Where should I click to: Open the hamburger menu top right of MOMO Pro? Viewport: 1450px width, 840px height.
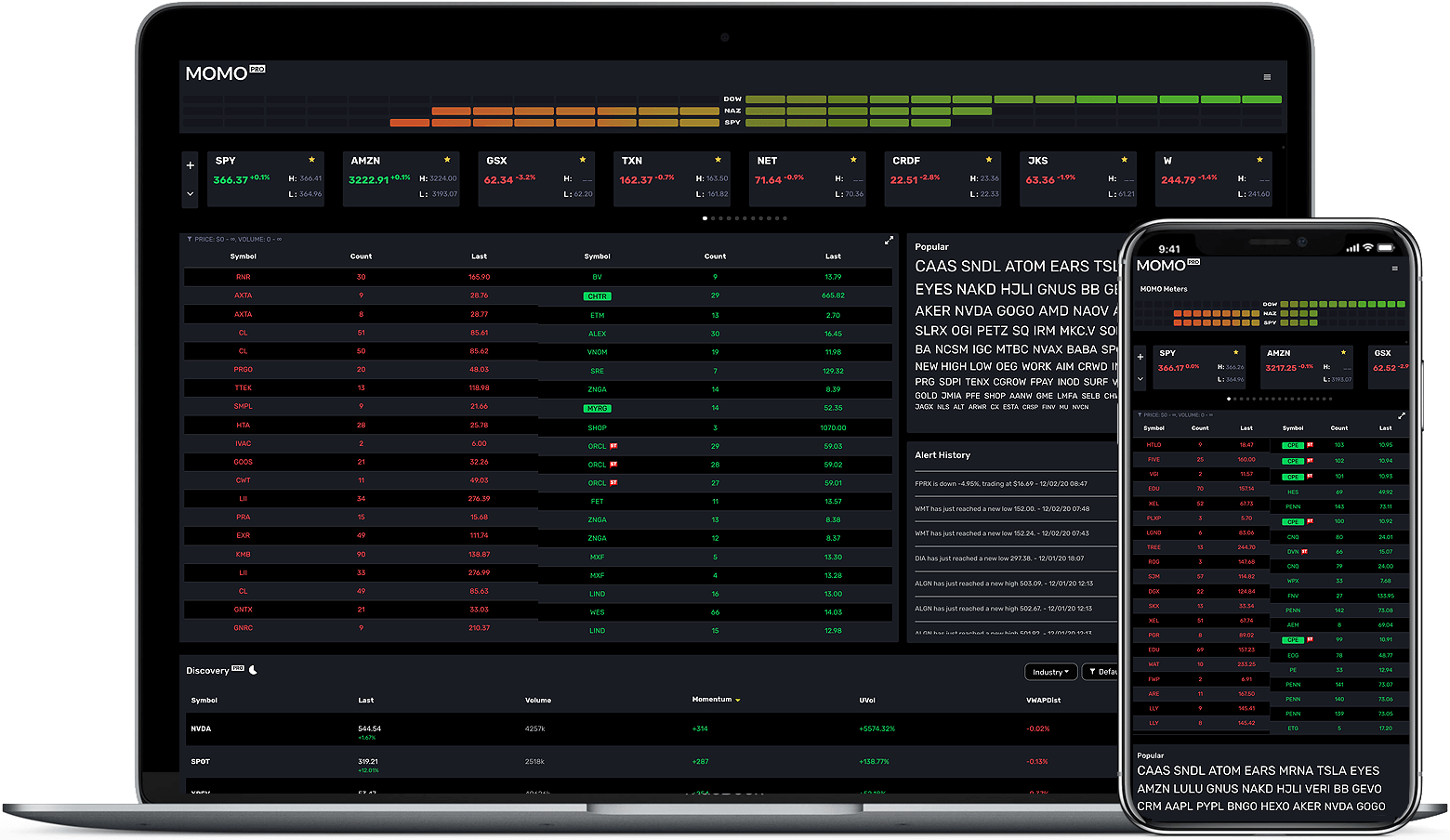click(1266, 78)
